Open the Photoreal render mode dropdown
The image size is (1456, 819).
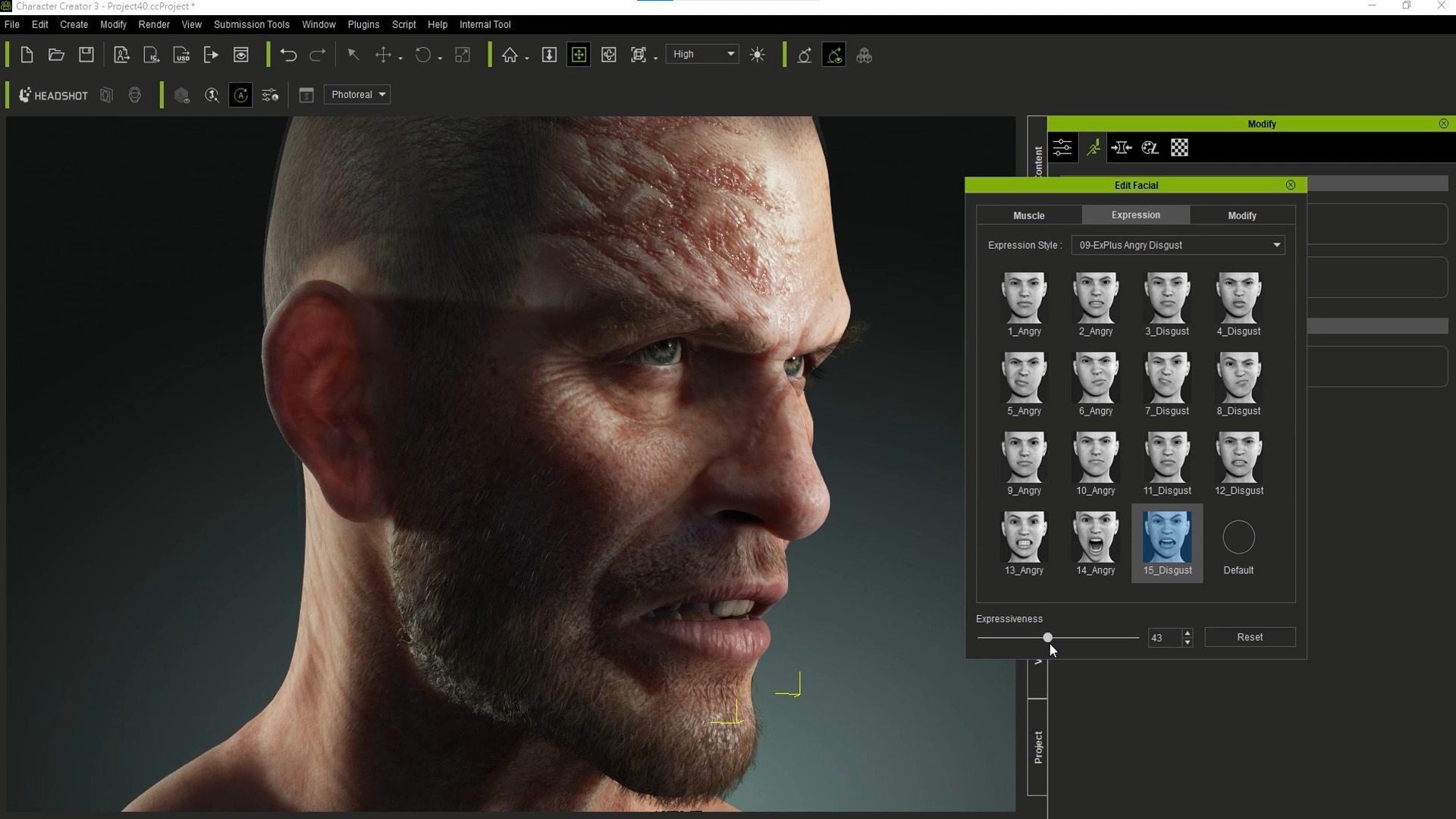pyautogui.click(x=357, y=95)
